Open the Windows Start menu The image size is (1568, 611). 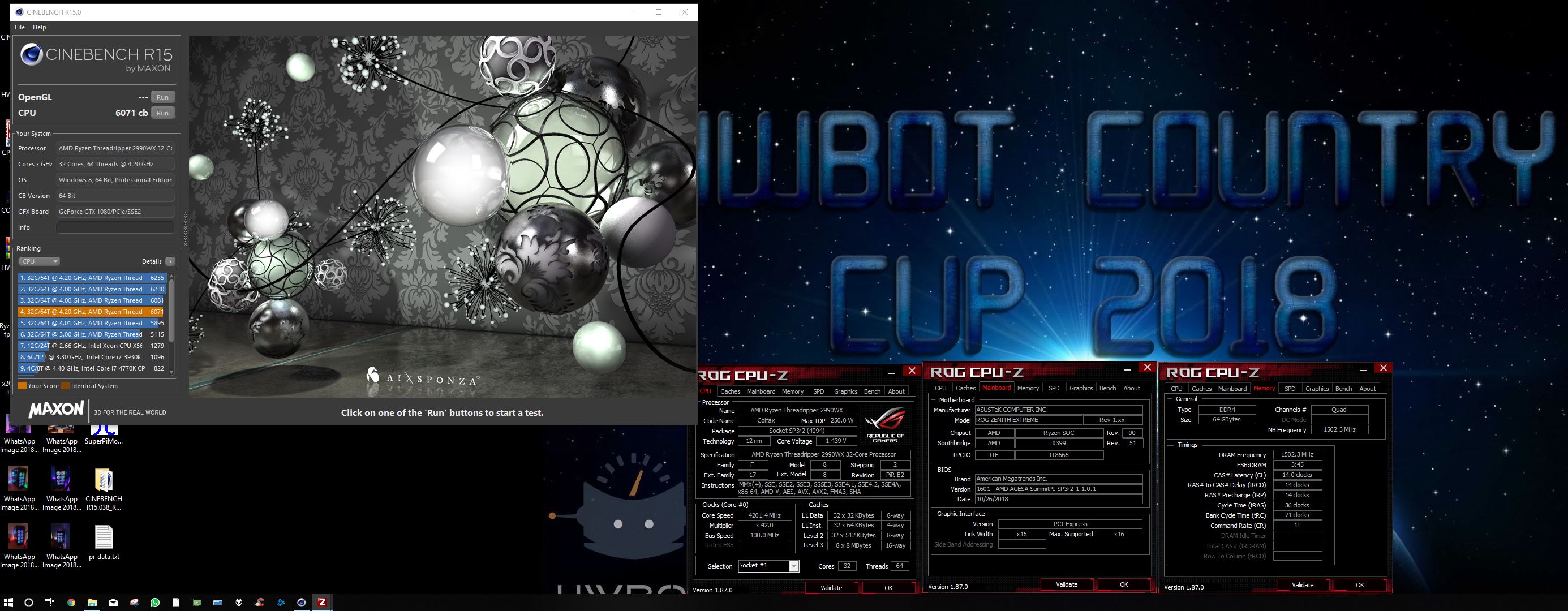coord(8,603)
